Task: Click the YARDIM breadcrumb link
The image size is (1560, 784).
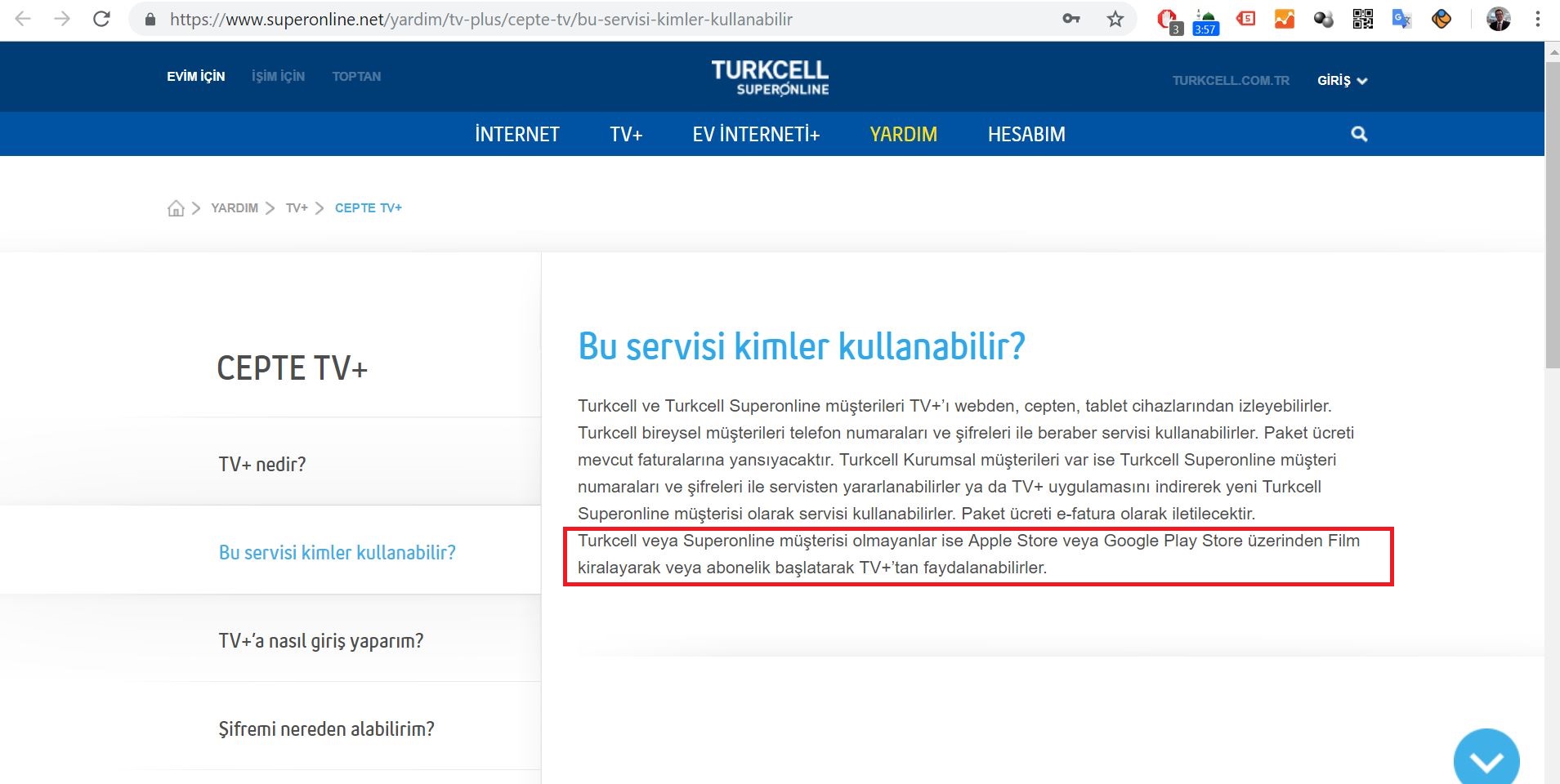Action: click(235, 208)
